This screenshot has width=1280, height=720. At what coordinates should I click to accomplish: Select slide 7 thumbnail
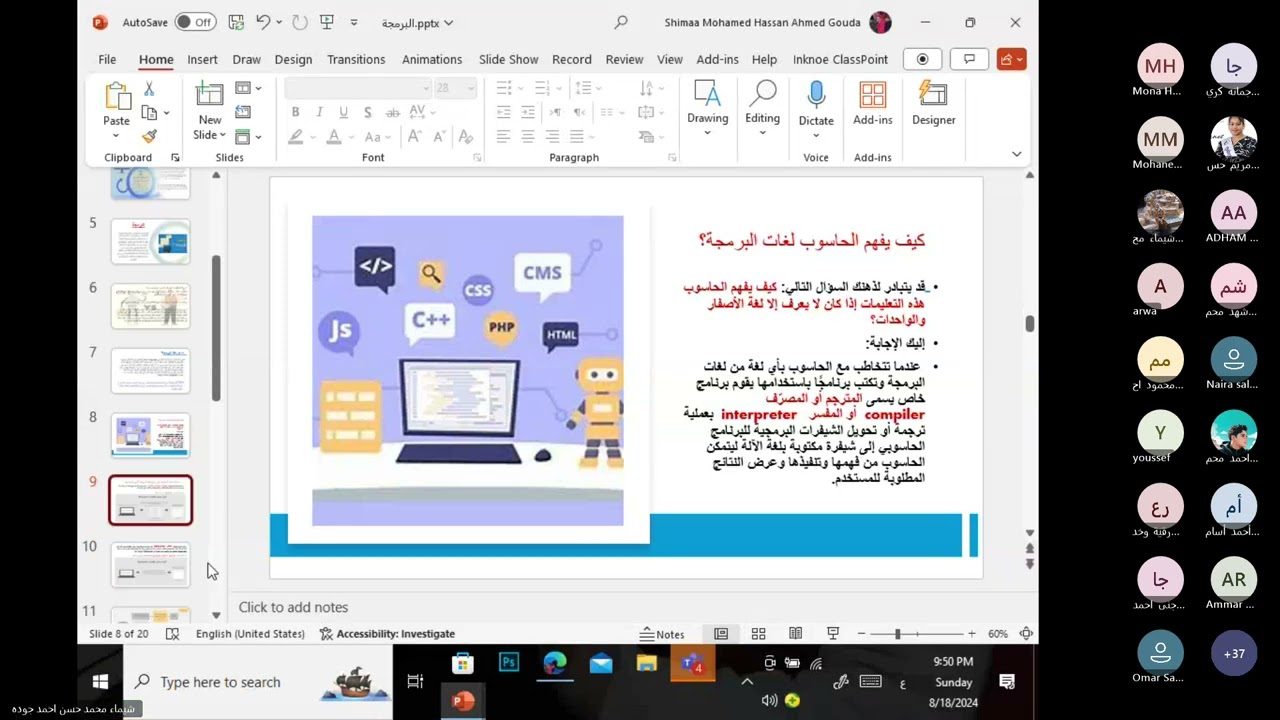click(x=150, y=371)
